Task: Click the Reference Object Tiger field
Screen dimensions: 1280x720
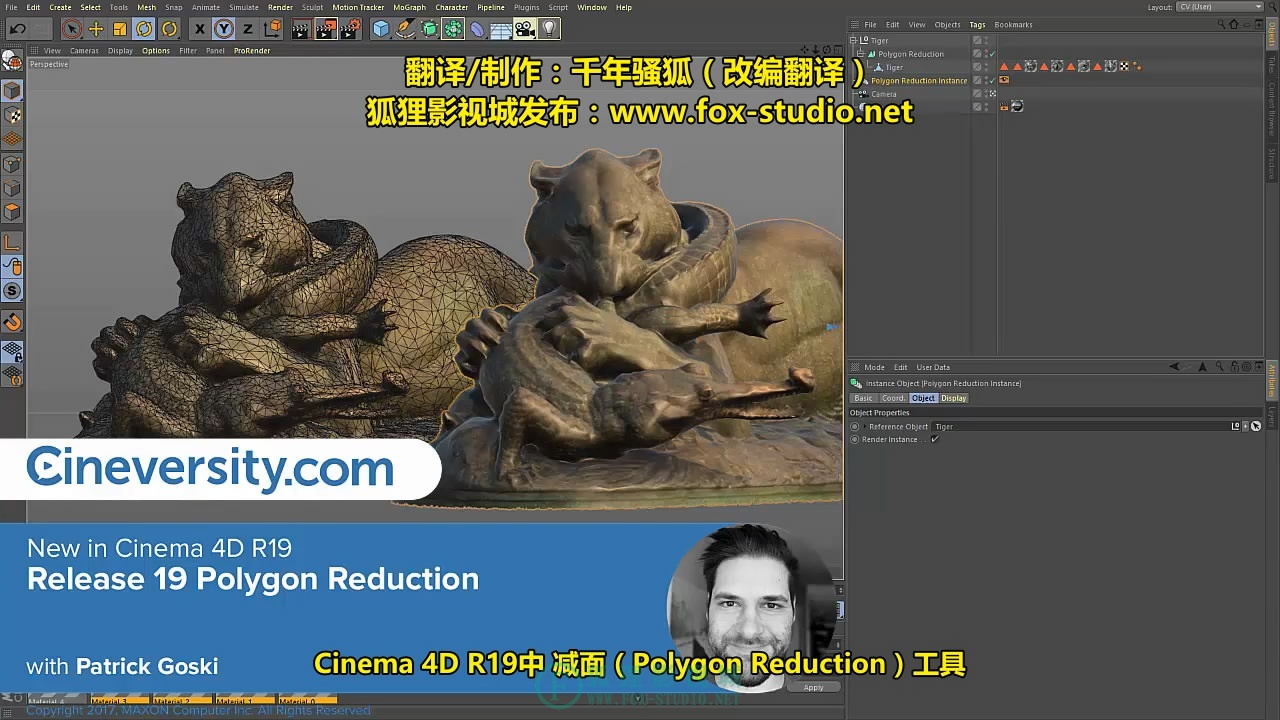Action: pyautogui.click(x=1080, y=426)
